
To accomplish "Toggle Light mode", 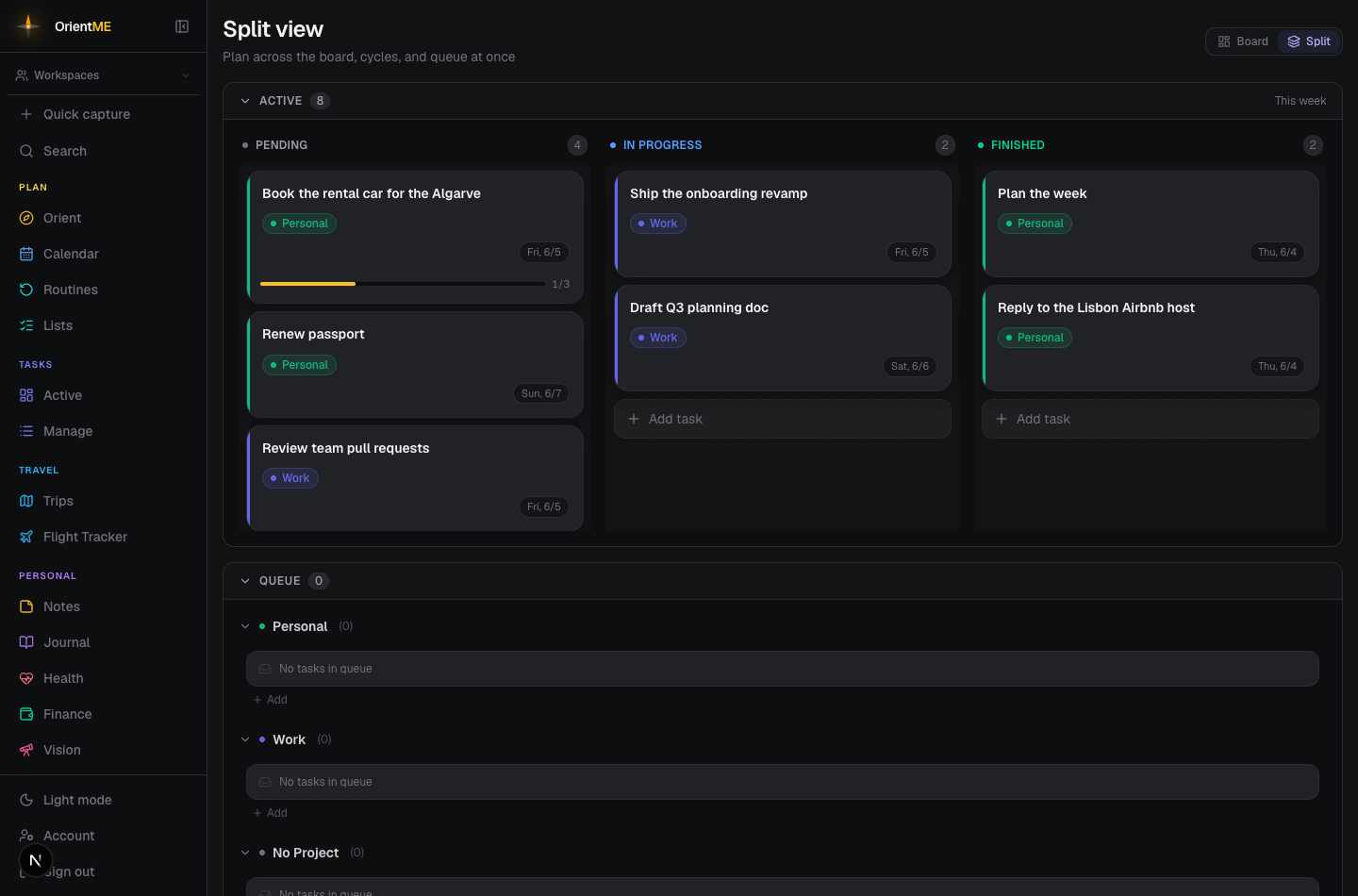I will click(104, 800).
